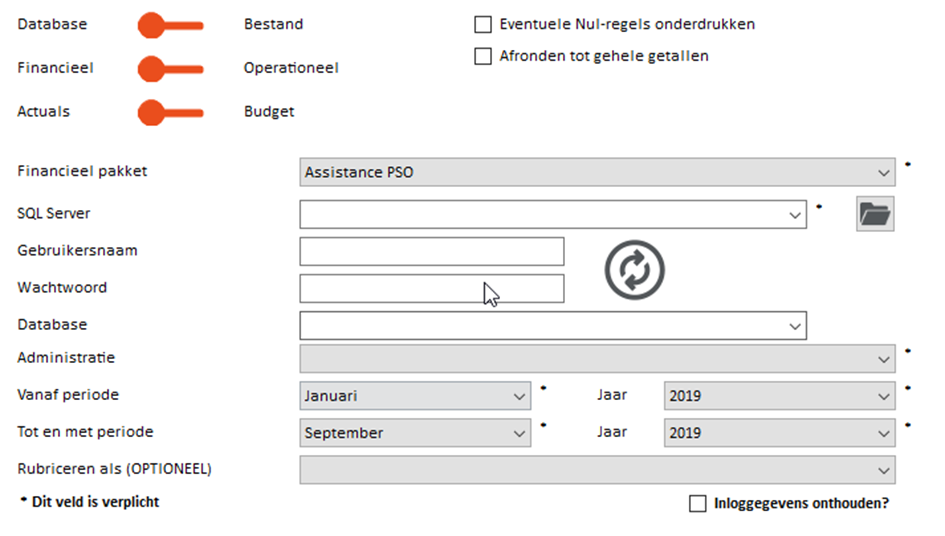The width and height of the screenshot is (945, 536).
Task: Open the Jaar dropdown for Vanaf periode
Action: 780,396
